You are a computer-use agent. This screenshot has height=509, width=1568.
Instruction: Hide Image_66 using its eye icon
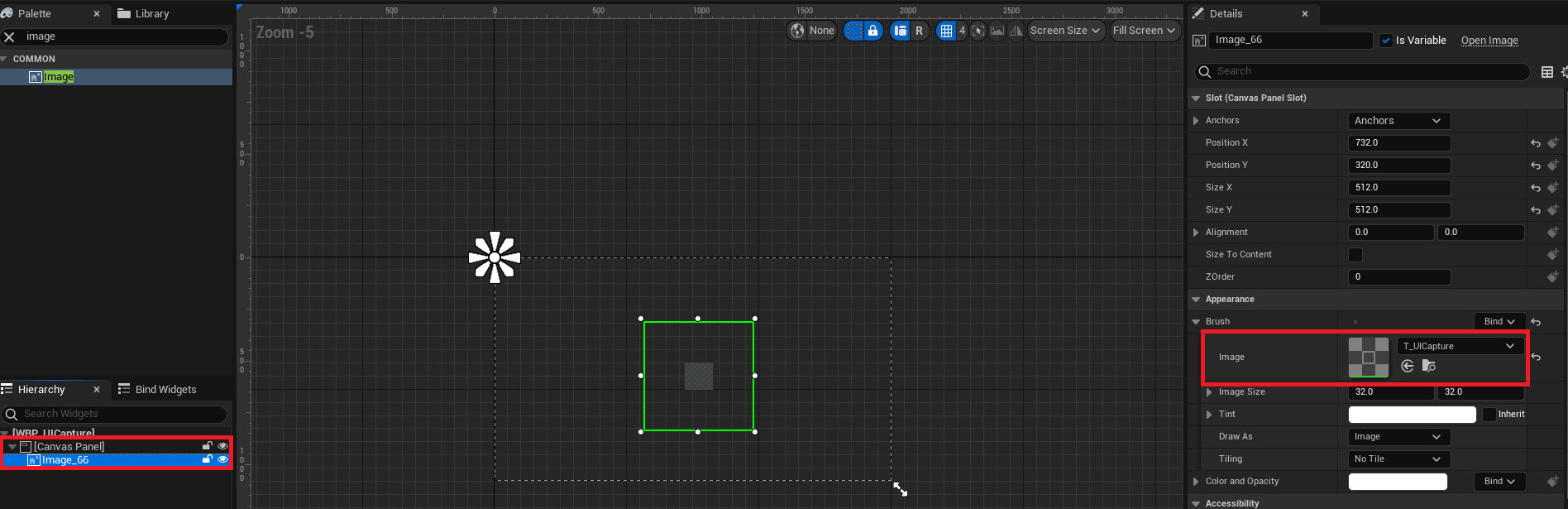point(222,459)
